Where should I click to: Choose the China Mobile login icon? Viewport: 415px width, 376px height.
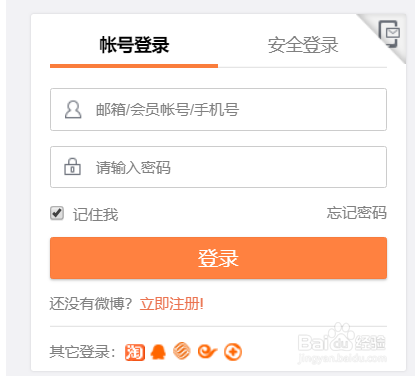[182, 351]
